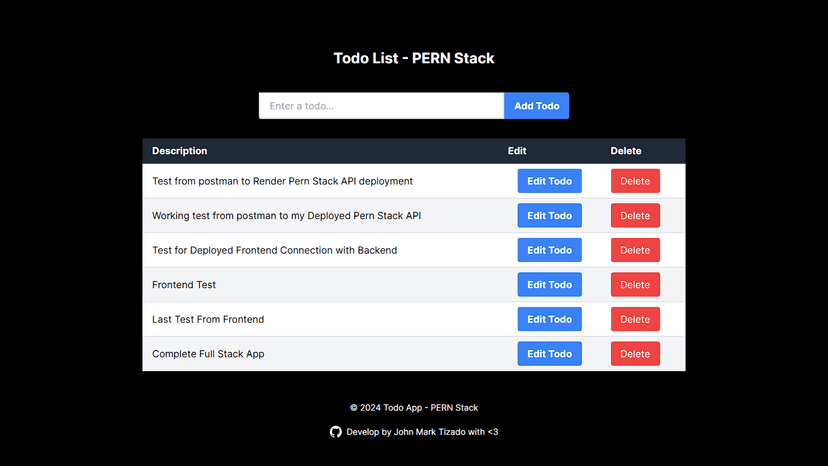Edit the 'Complete Full Stack App' todo
The image size is (828, 466).
coord(549,354)
